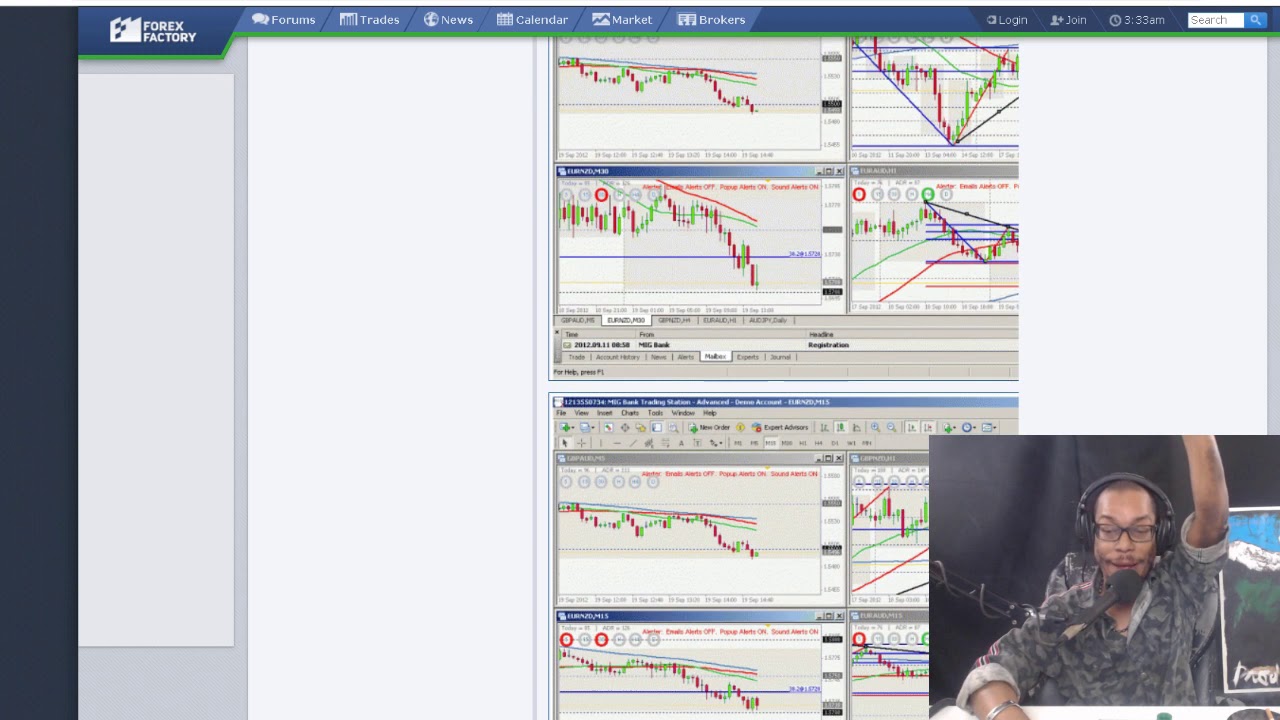Open the Trade tab in the terminal panel
This screenshot has width=1280, height=720.
pyautogui.click(x=577, y=357)
